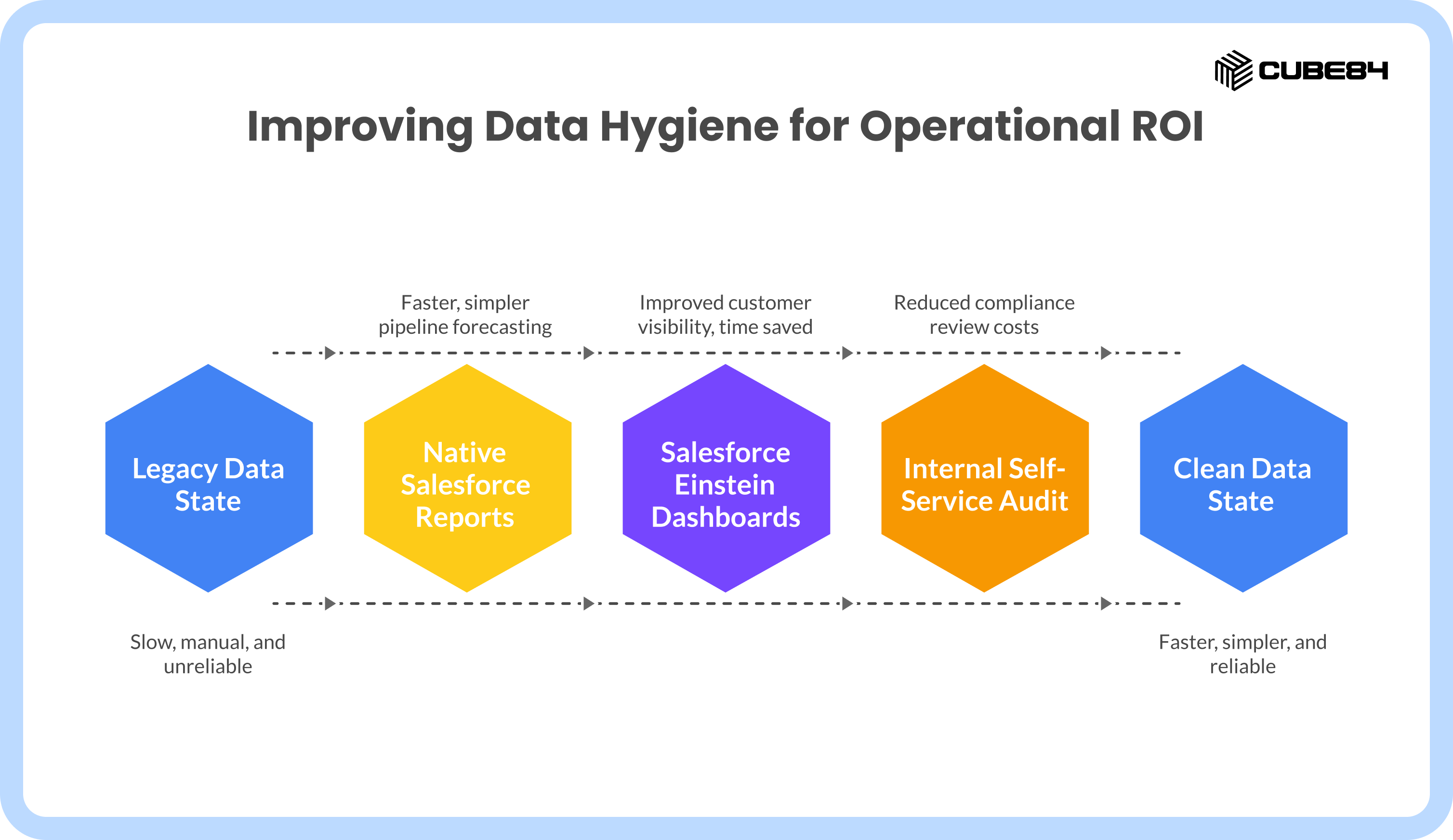
Task: Click the Faster, simpler pipeline forecasting caption
Action: click(x=465, y=315)
